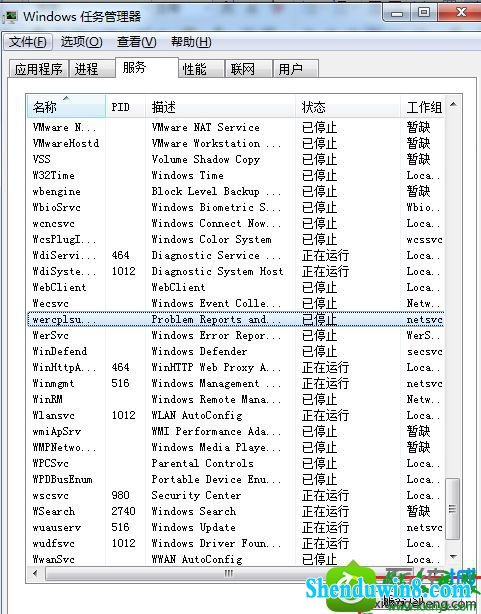
Task: Switch to the 联网 tab
Action: 248,69
